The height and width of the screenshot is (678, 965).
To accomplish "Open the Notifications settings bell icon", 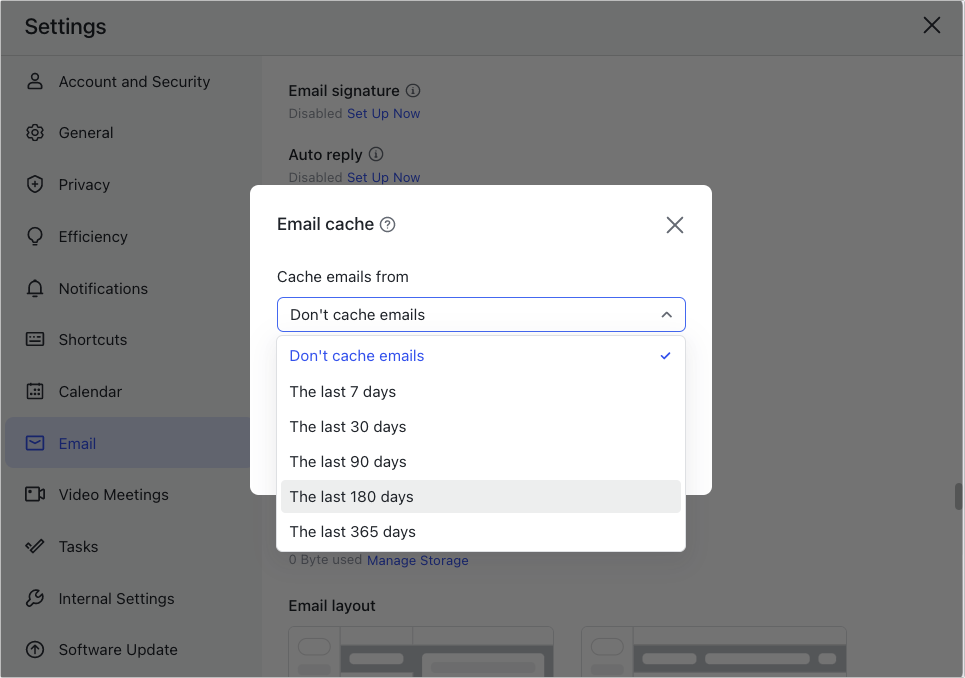I will (x=35, y=288).
